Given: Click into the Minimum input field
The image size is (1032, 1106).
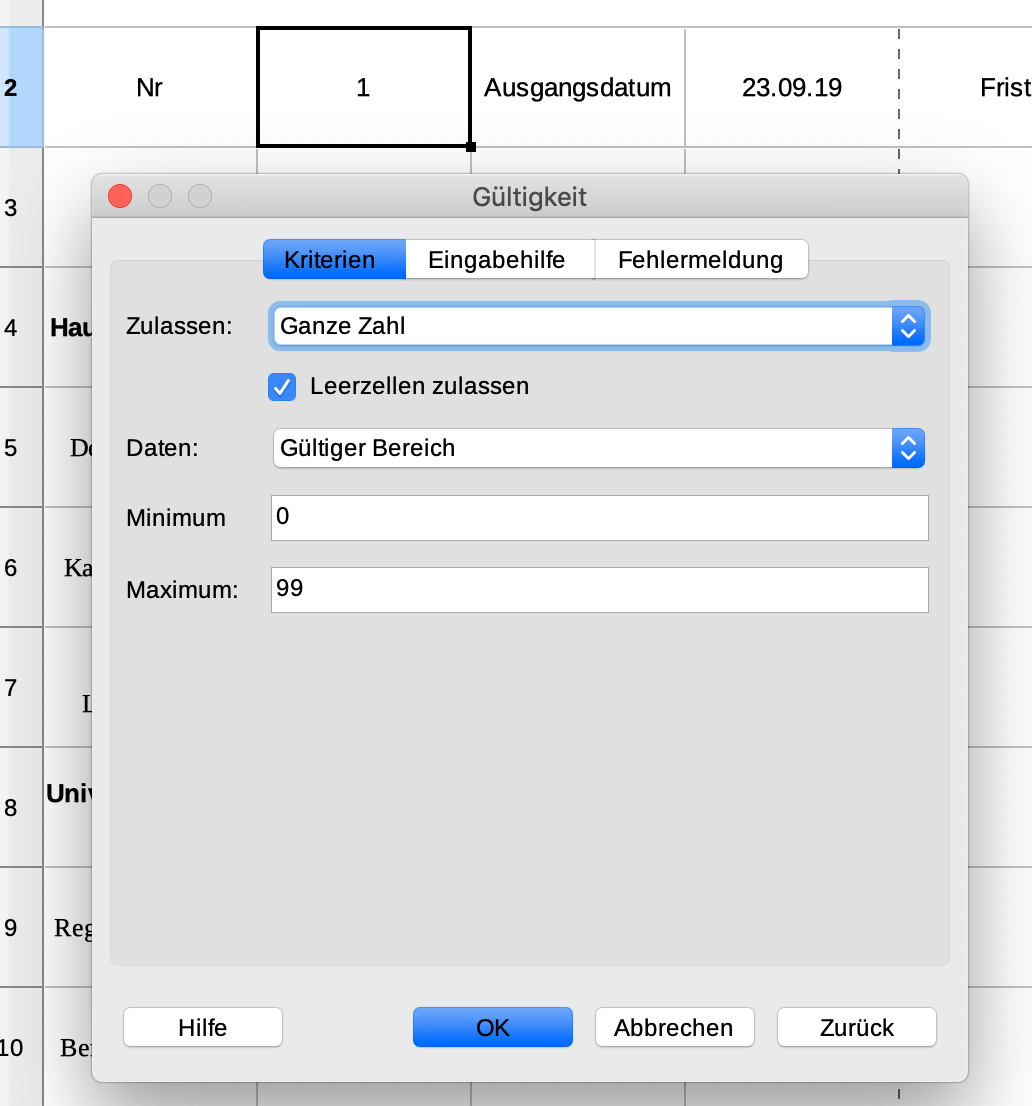Looking at the screenshot, I should click(x=600, y=518).
